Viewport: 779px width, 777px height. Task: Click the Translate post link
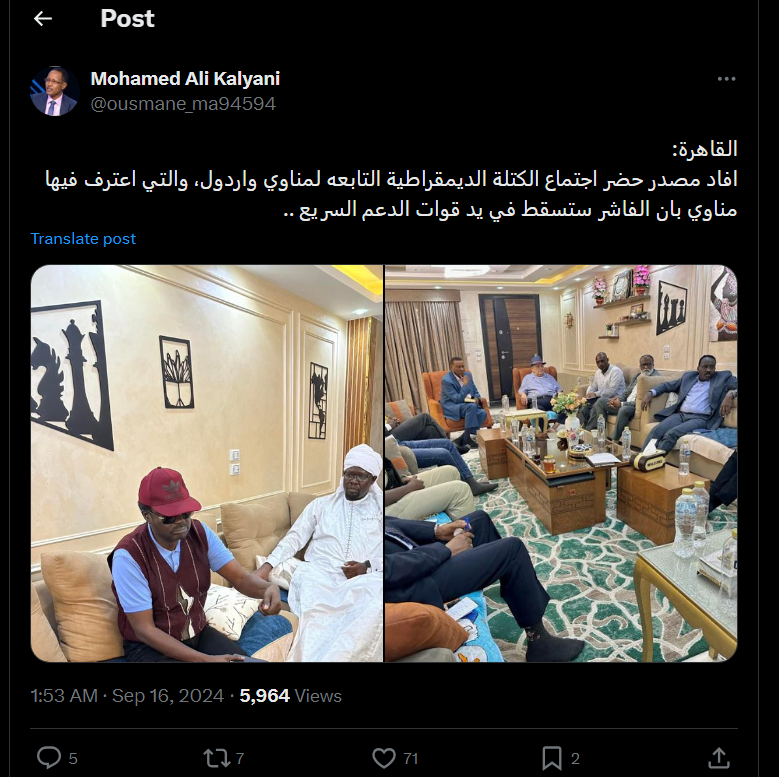coord(83,239)
